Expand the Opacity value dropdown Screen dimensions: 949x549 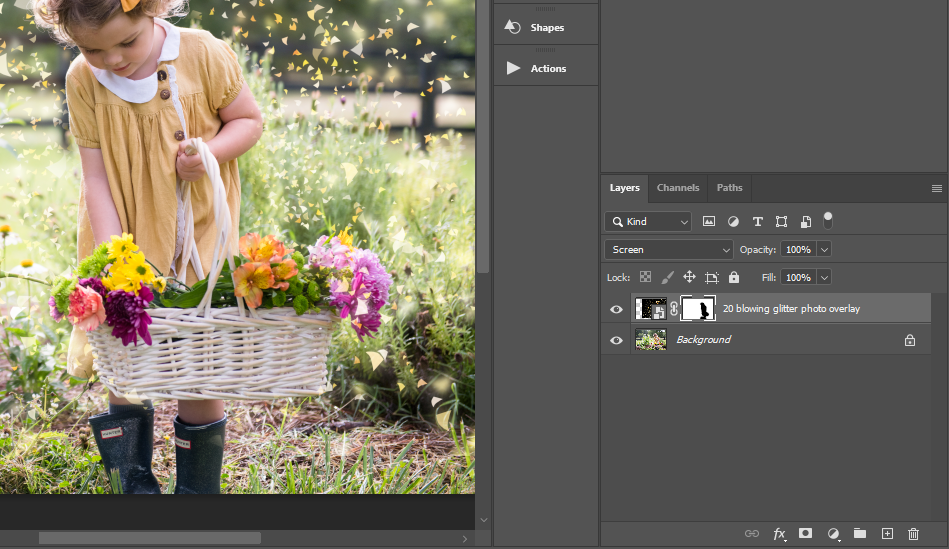point(825,249)
